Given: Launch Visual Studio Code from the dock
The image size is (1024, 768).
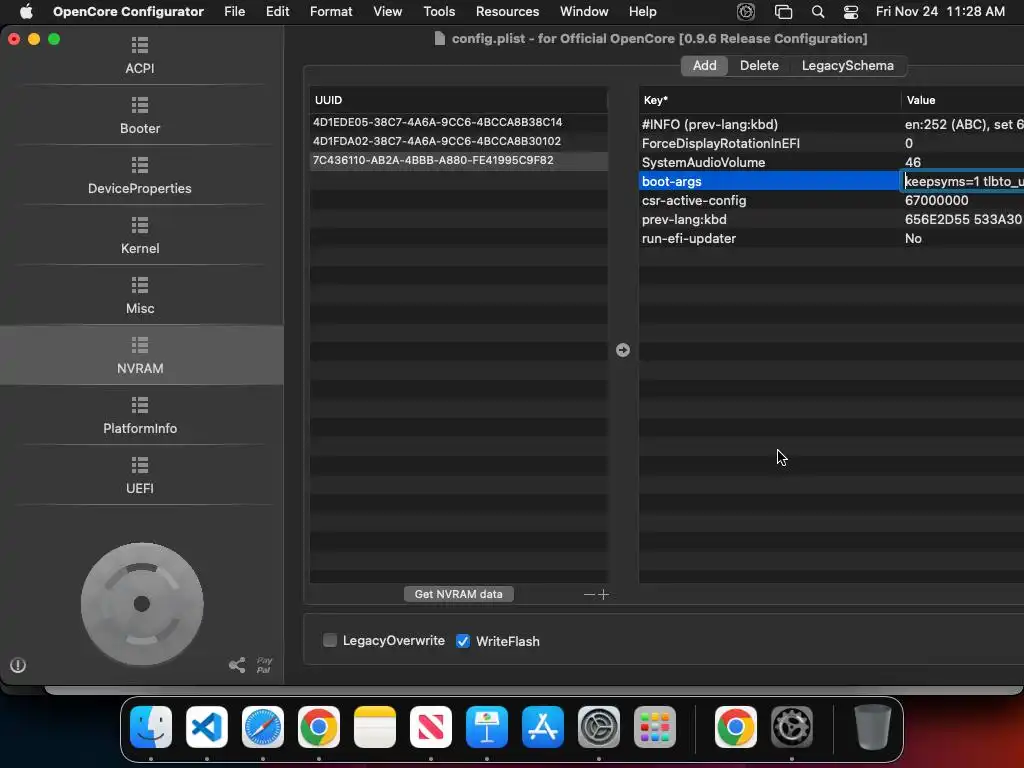Looking at the screenshot, I should (x=206, y=727).
